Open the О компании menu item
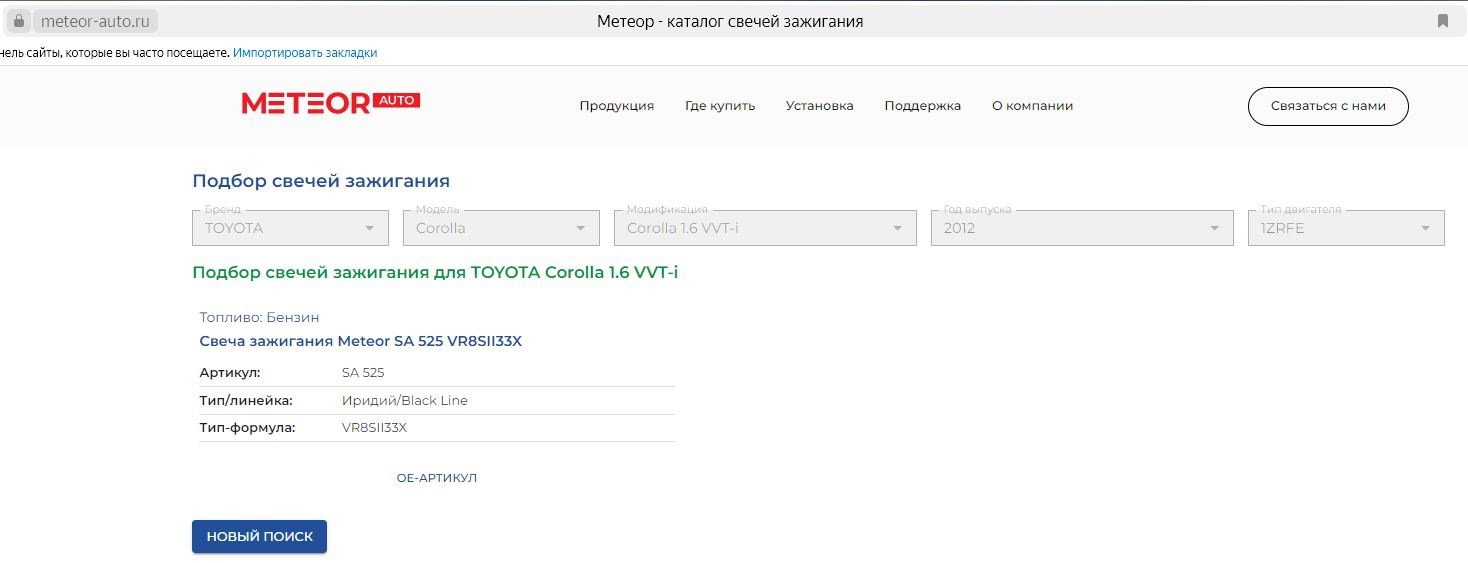Screen dimensions: 1468x563 [x=1033, y=106]
